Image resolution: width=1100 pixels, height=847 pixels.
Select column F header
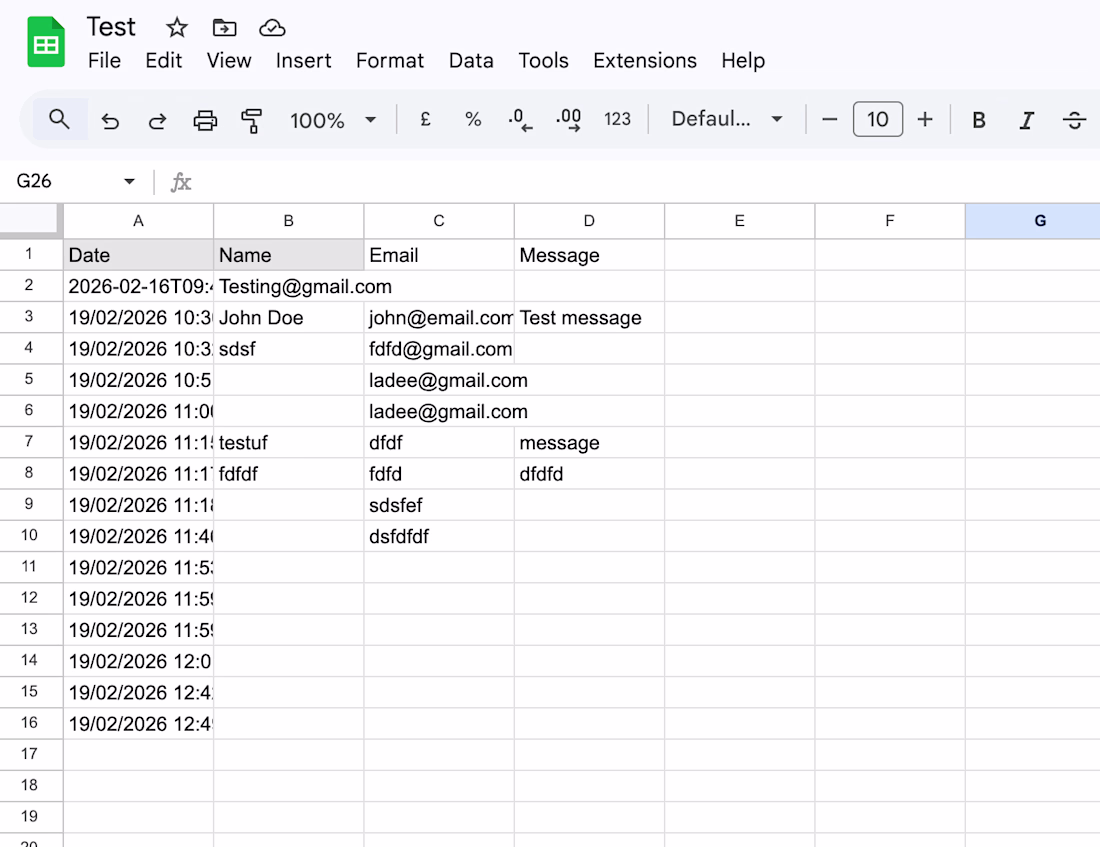pyautogui.click(x=890, y=221)
